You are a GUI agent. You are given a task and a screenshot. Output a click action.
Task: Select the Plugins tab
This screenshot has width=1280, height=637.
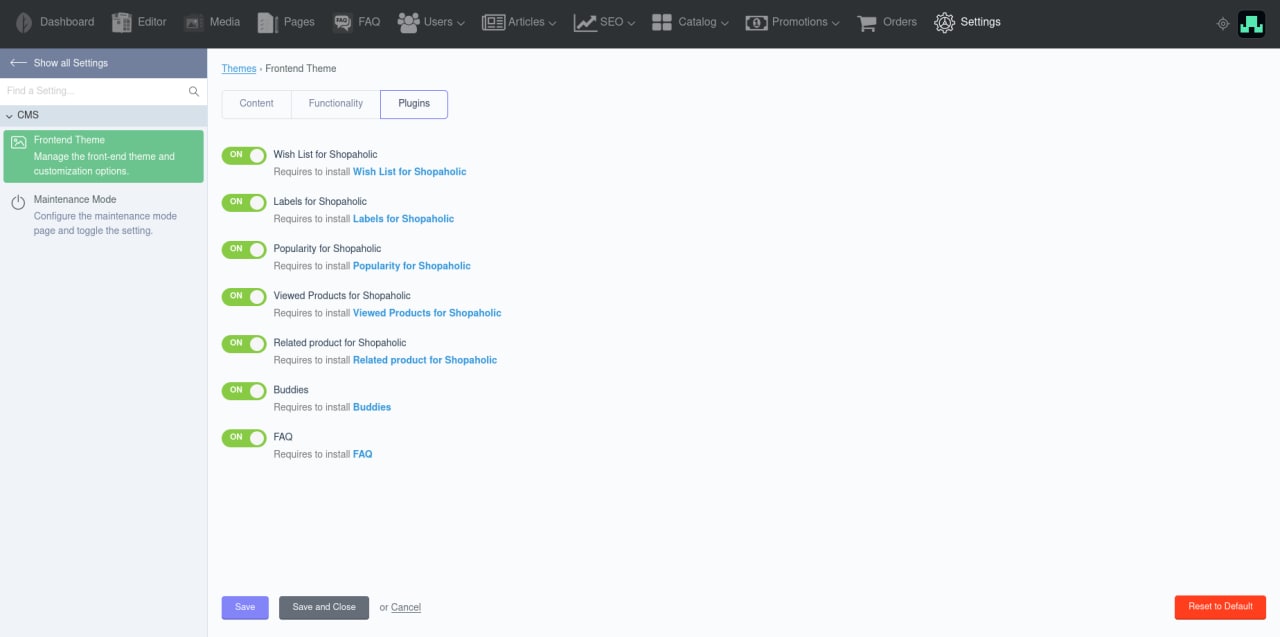click(x=414, y=104)
